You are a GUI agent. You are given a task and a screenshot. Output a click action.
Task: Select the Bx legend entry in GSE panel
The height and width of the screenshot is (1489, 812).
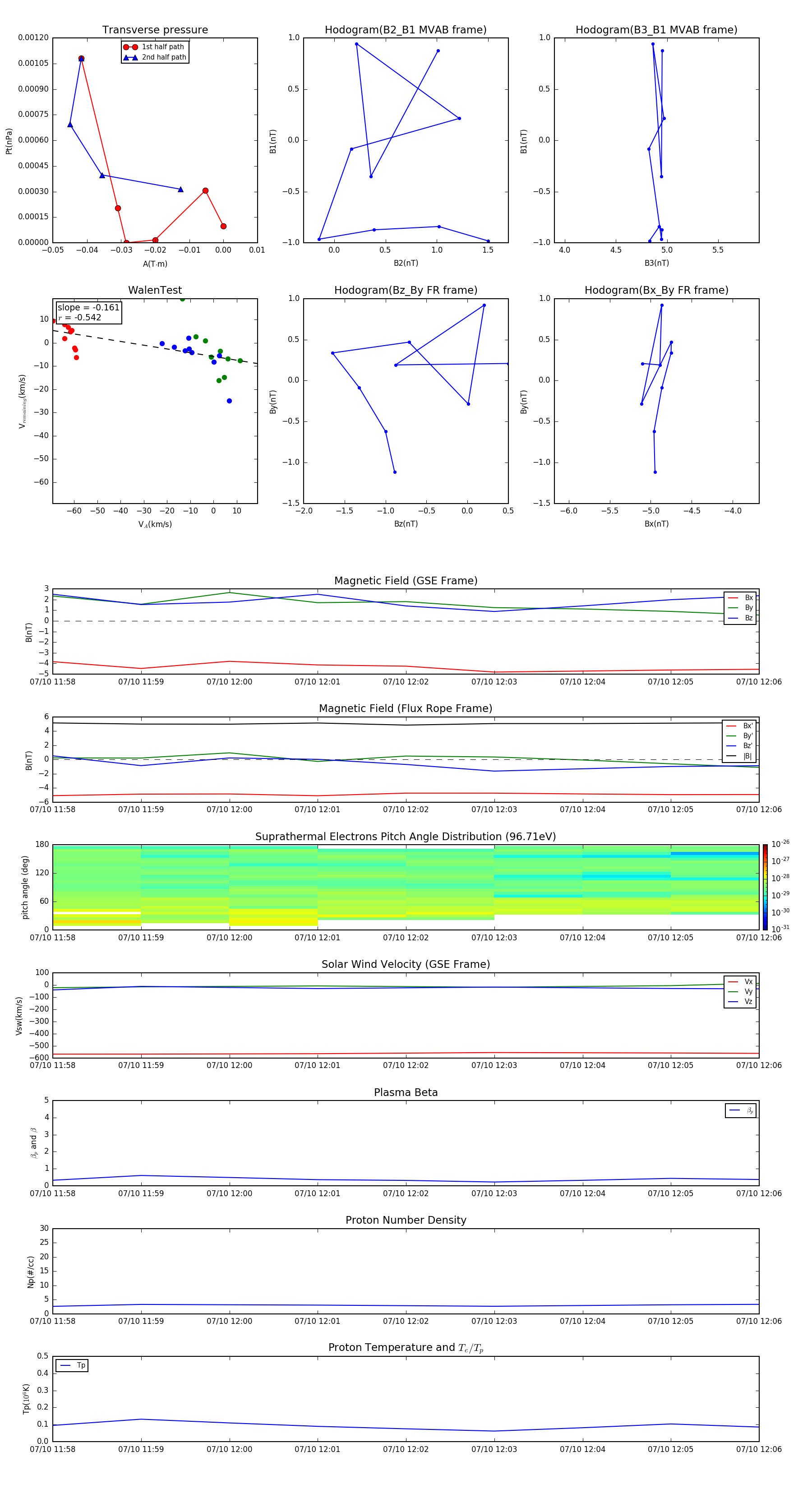click(x=740, y=598)
